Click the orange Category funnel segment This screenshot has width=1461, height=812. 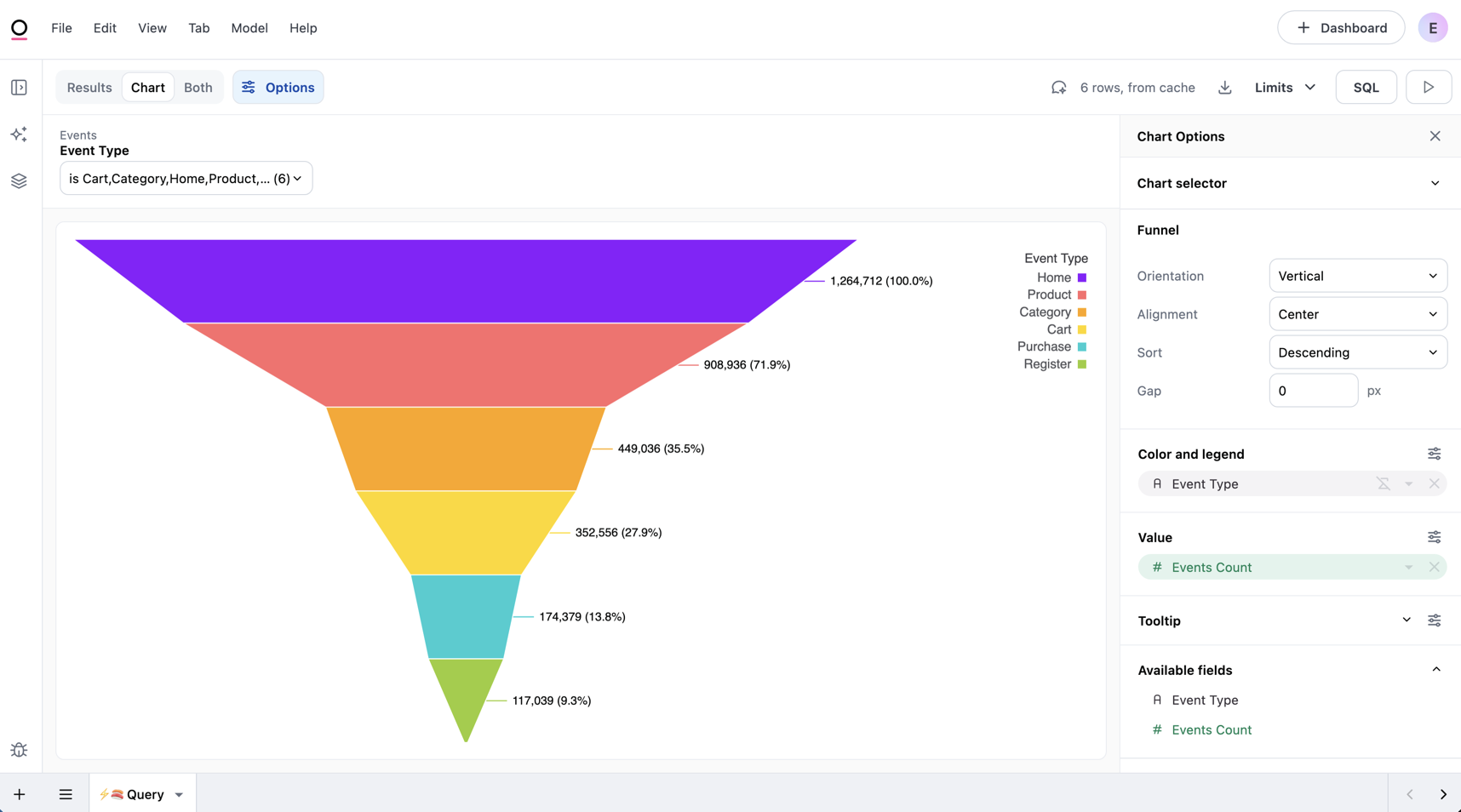[x=466, y=449]
